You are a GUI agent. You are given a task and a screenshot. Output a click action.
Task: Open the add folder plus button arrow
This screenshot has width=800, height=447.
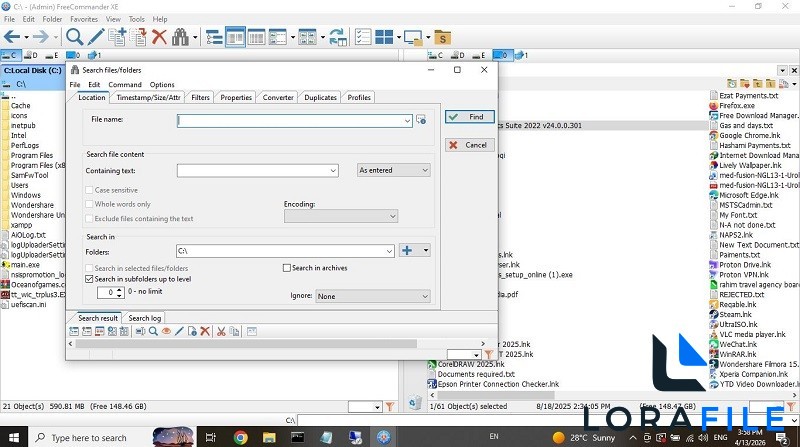(x=426, y=250)
